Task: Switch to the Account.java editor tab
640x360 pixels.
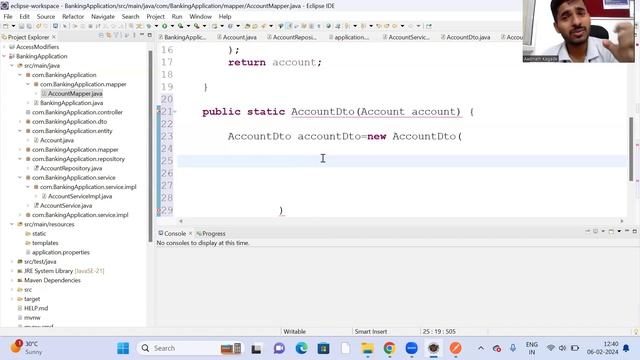Action: (x=237, y=37)
